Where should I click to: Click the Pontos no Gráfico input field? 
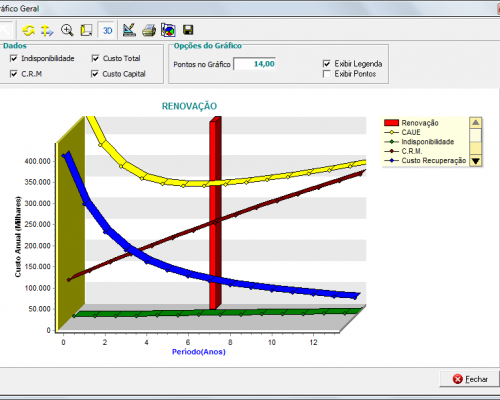pos(255,64)
